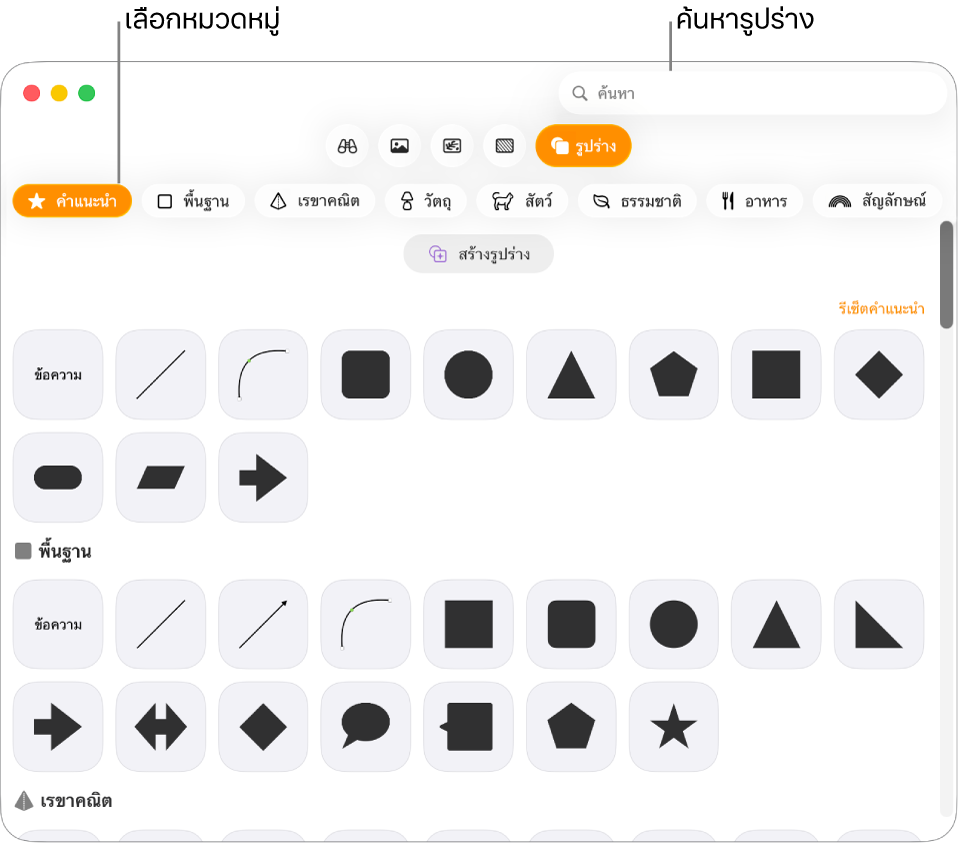
Task: Switch to the เรขาคณิต category
Action: [315, 201]
